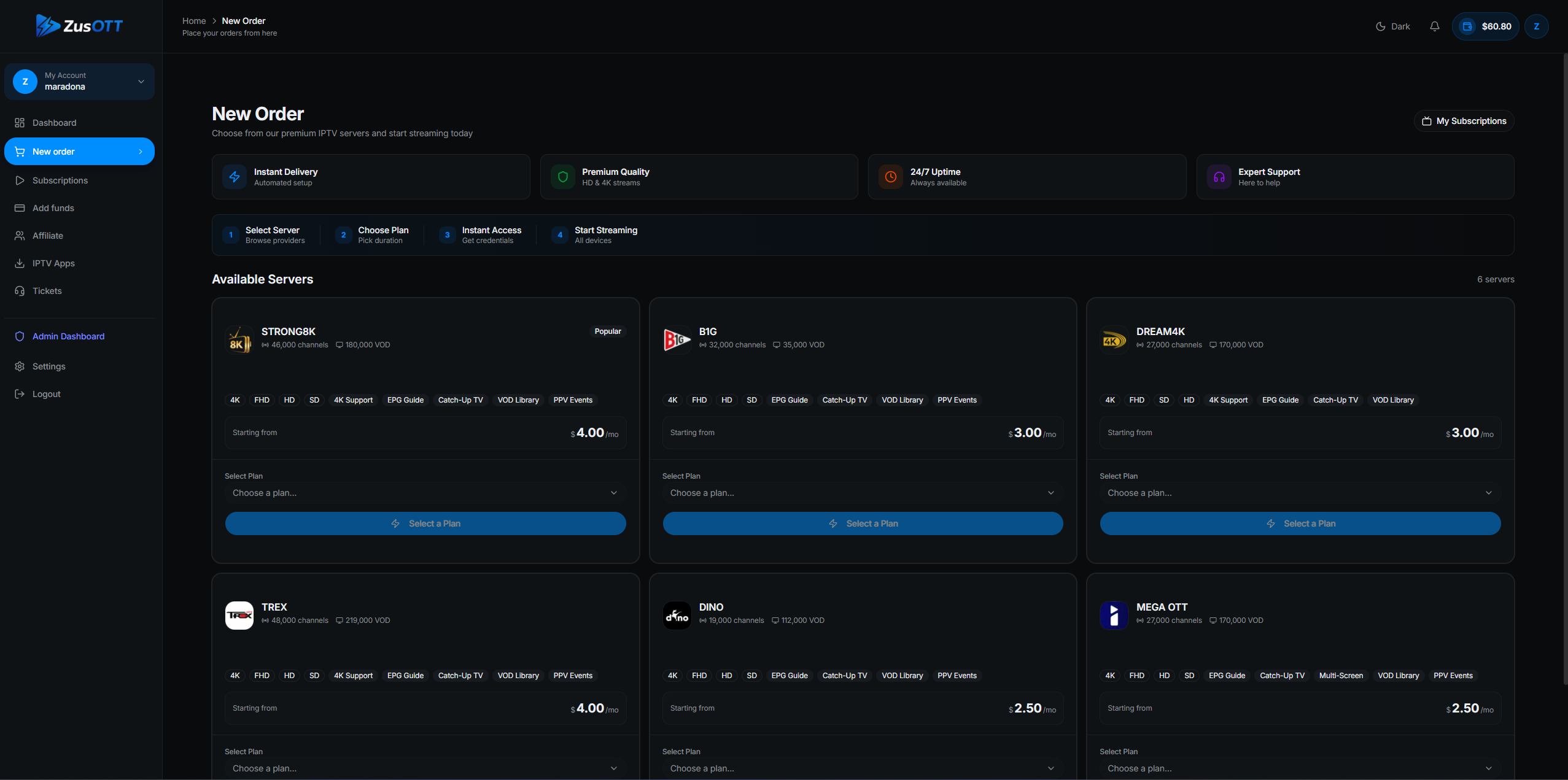The image size is (1568, 780).
Task: Open B1G Choose a plan dropdown
Action: pyautogui.click(x=862, y=493)
